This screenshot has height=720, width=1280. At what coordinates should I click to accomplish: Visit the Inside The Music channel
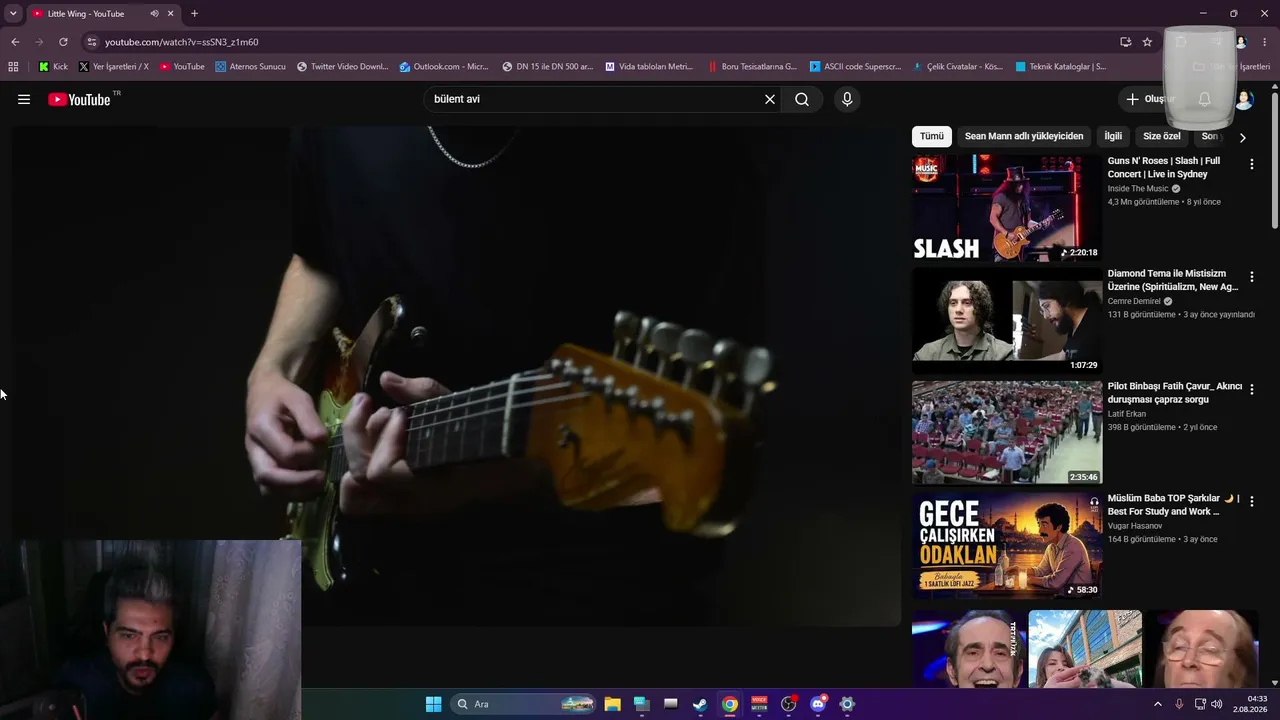pos(1138,189)
